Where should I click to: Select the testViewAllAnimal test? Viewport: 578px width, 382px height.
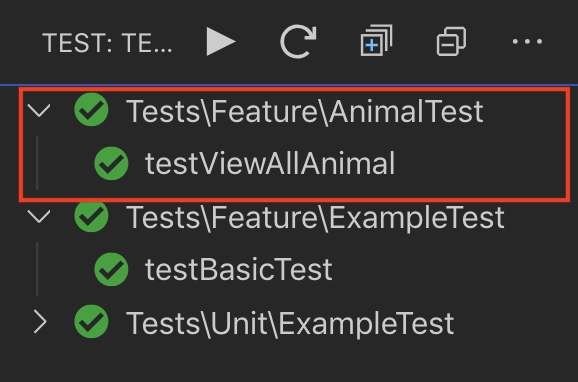point(270,163)
